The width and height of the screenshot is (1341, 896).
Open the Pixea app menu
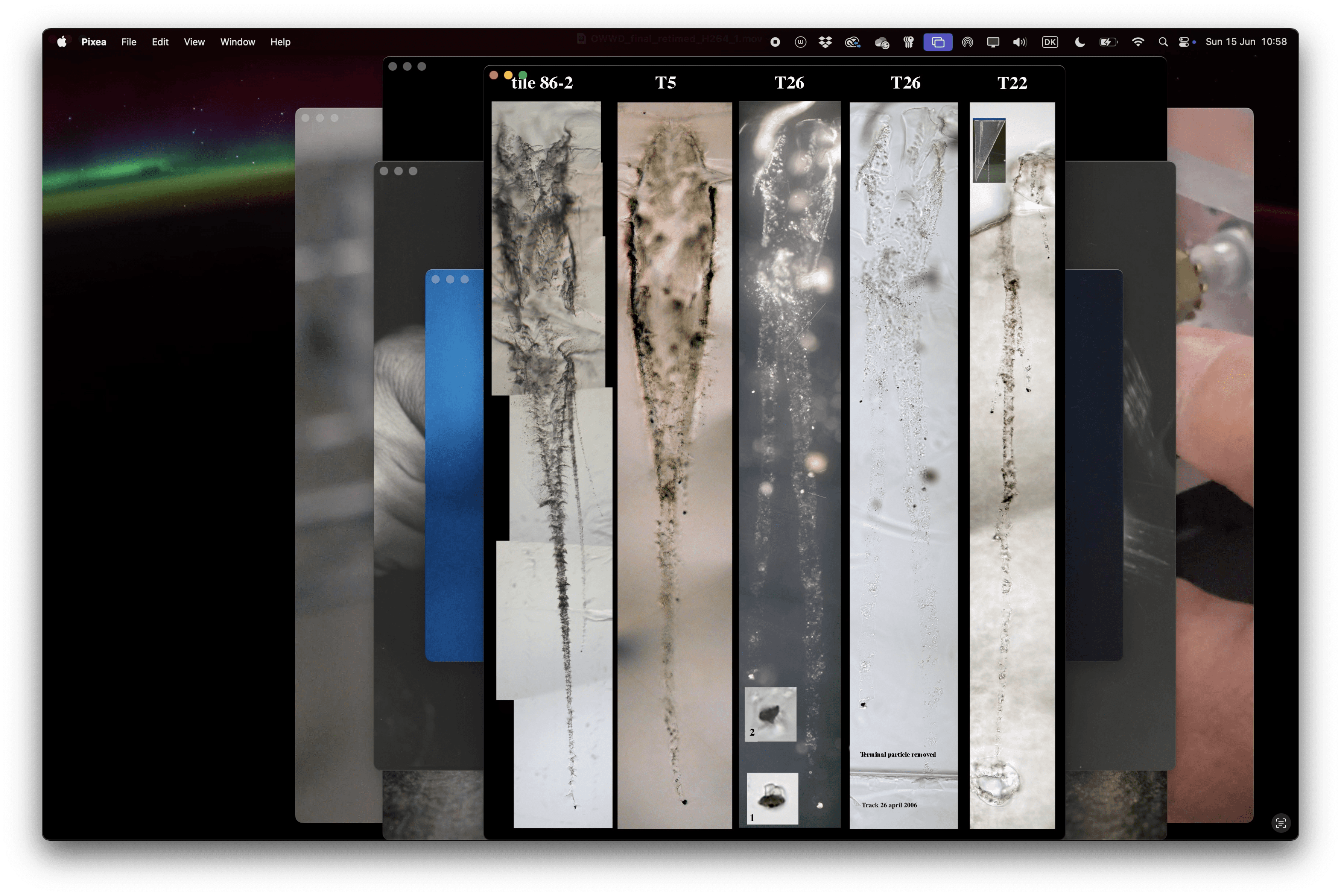94,42
